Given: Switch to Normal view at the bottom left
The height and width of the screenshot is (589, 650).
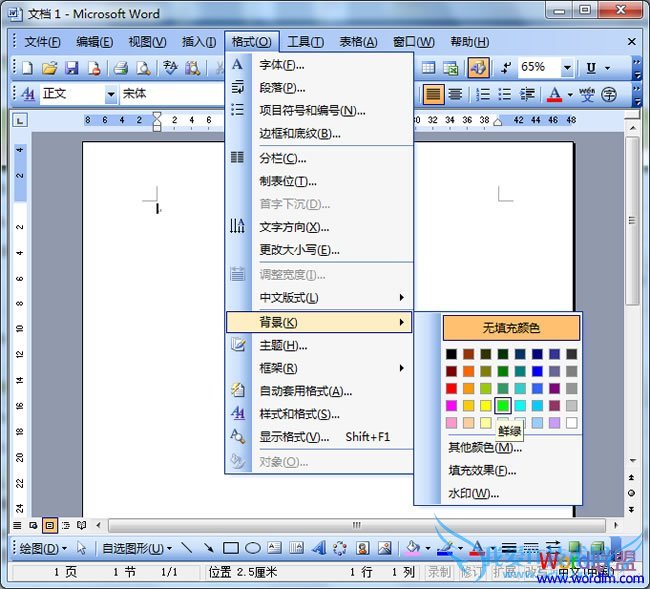Looking at the screenshot, I should click(x=17, y=526).
